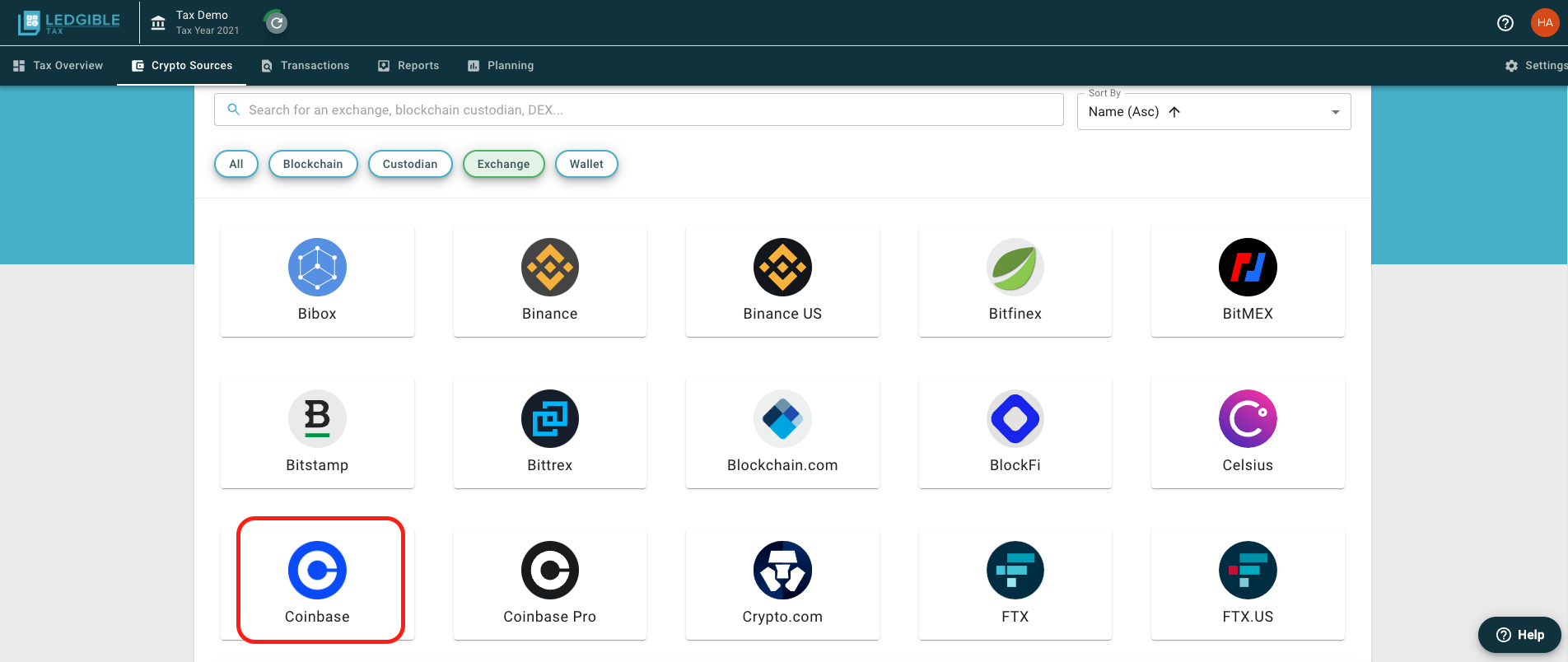Open the help question mark icon
This screenshot has height=662, width=1568.
1505,23
